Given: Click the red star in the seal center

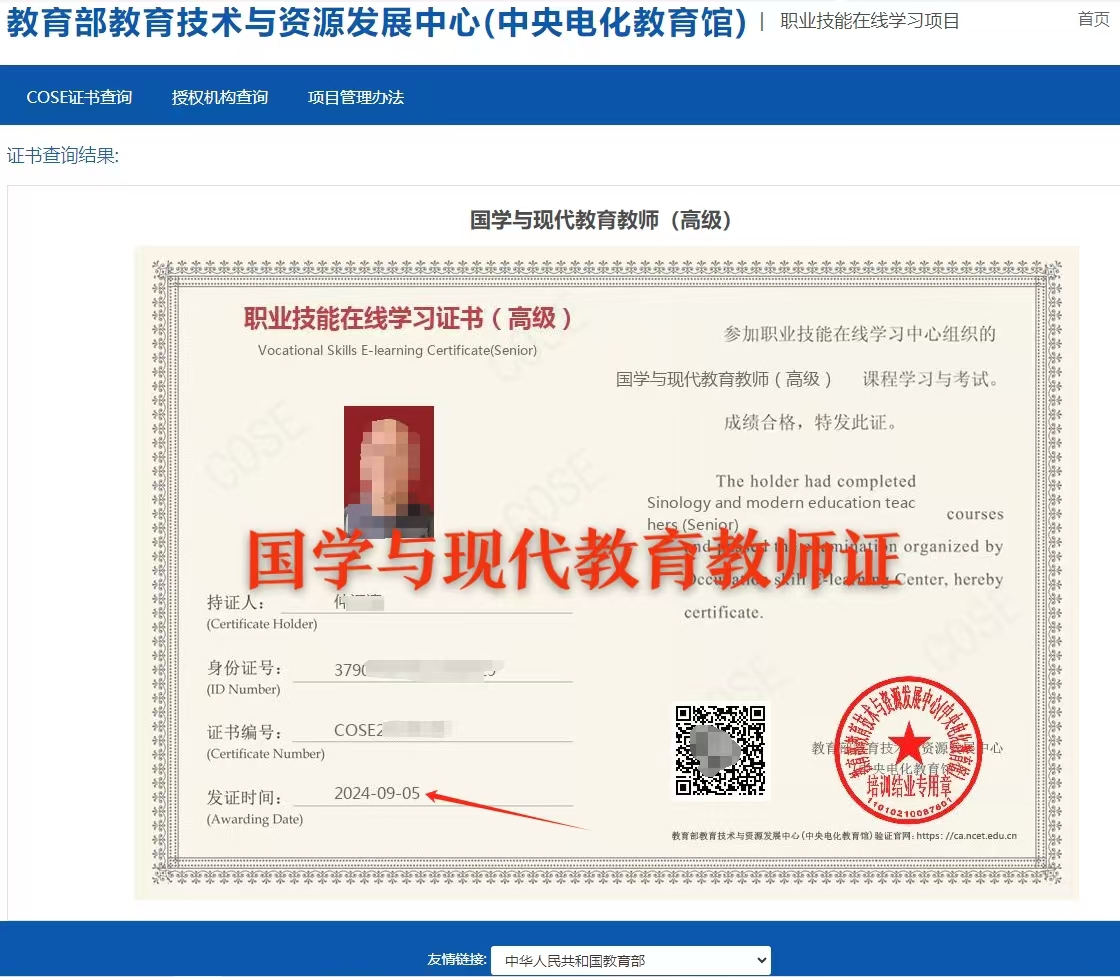Looking at the screenshot, I should [x=909, y=742].
